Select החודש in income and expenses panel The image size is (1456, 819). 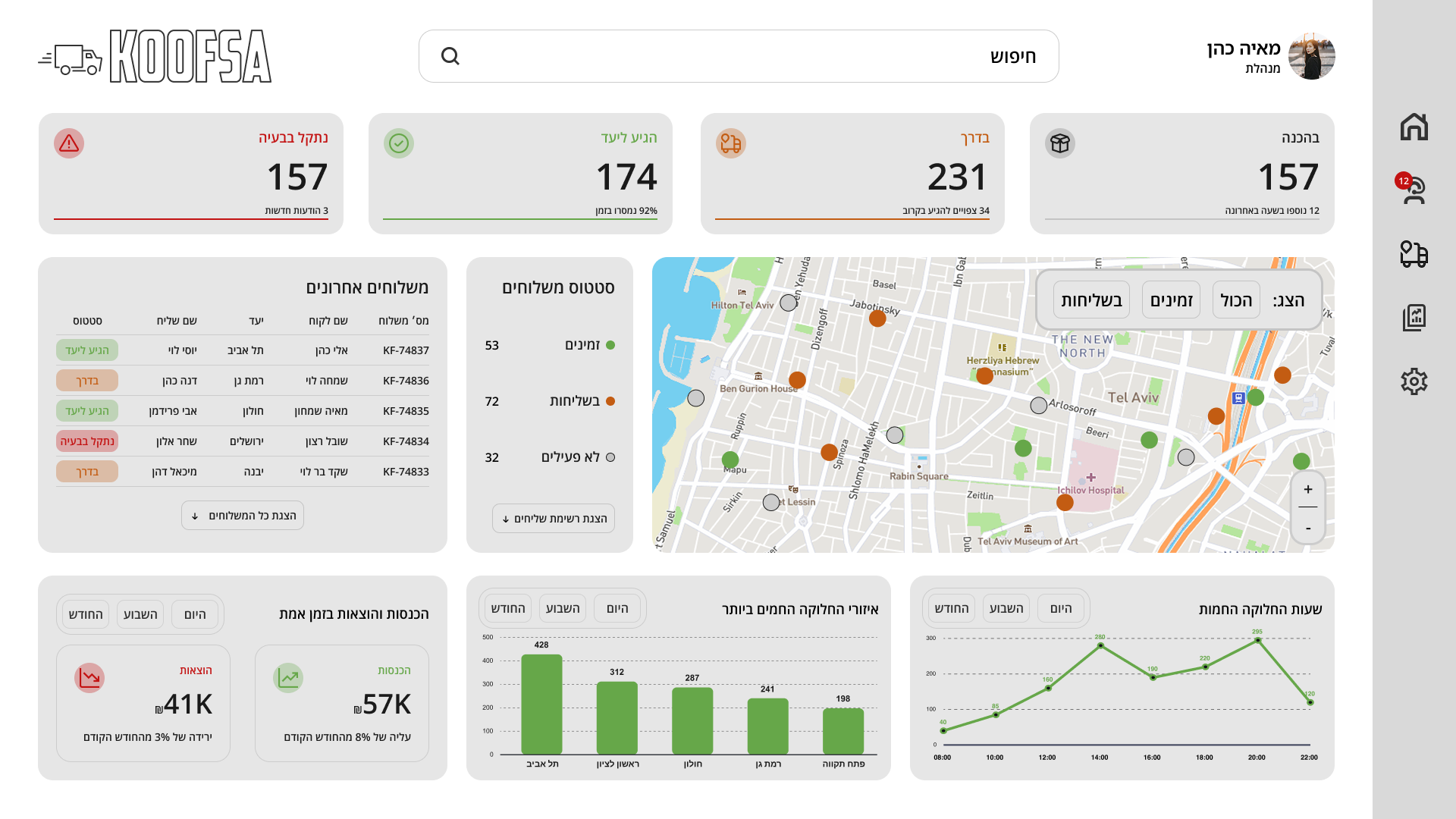coord(85,615)
